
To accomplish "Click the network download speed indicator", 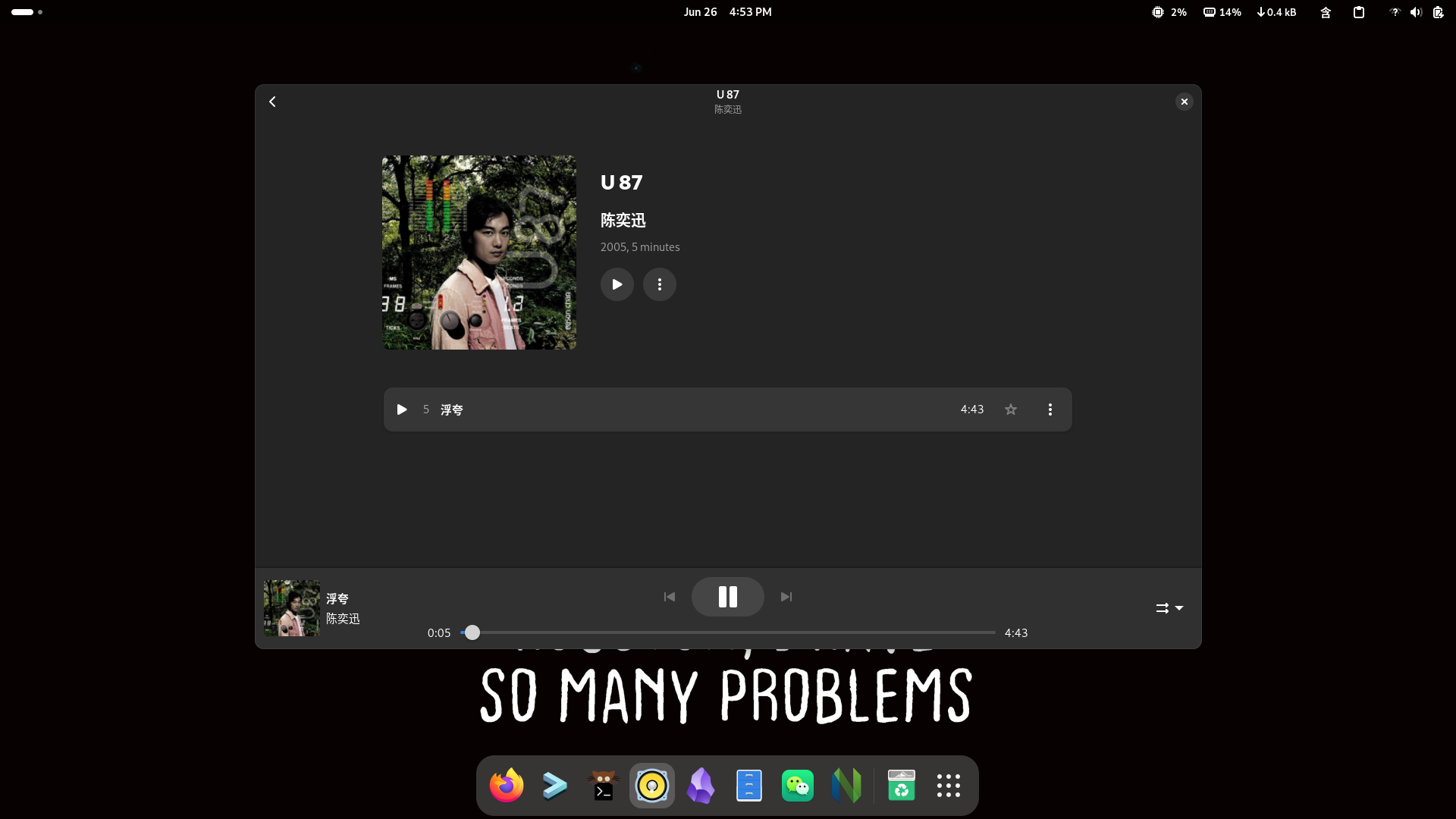I will 1276,12.
